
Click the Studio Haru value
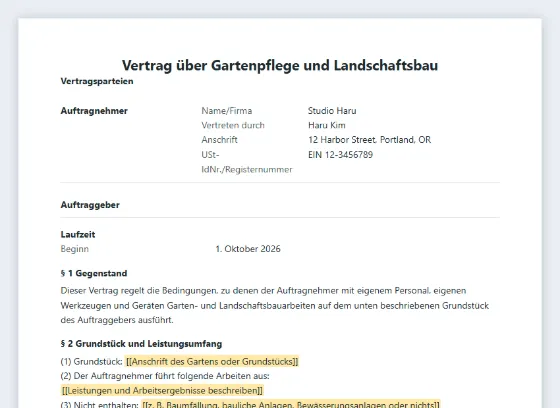[x=332, y=111]
